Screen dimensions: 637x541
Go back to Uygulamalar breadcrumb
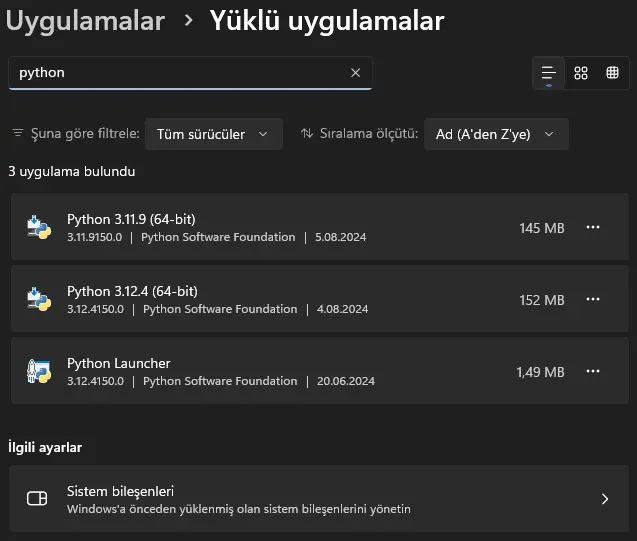(x=85, y=21)
